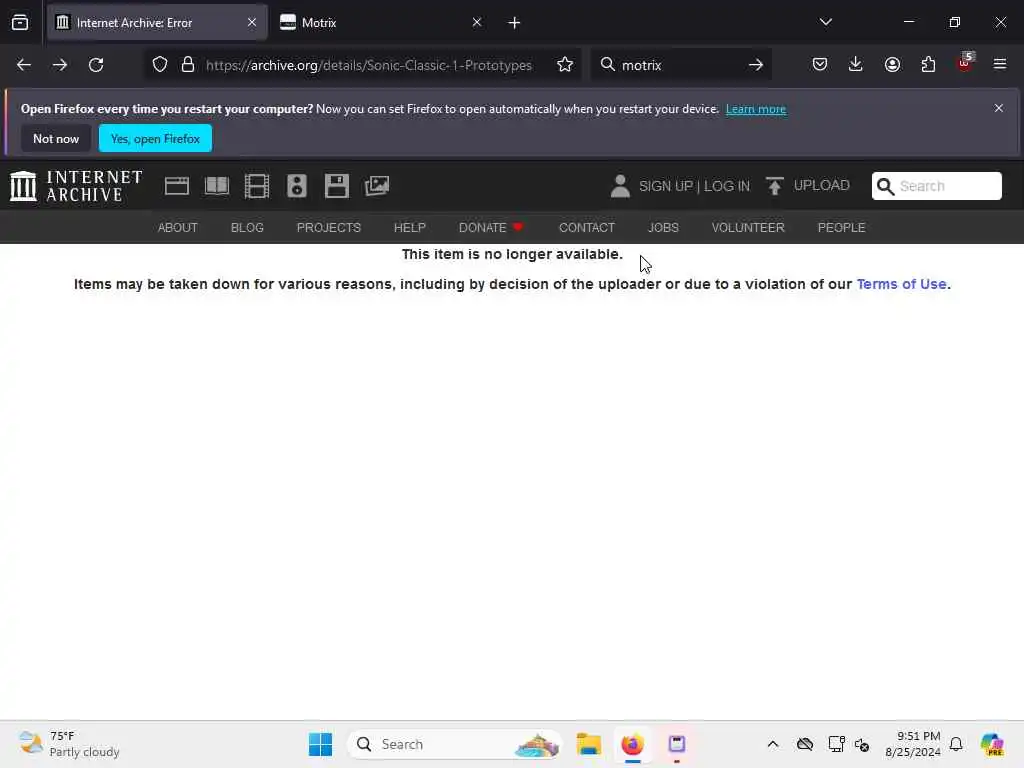Open PEOPLE menu item
The image size is (1024, 768).
[841, 228]
